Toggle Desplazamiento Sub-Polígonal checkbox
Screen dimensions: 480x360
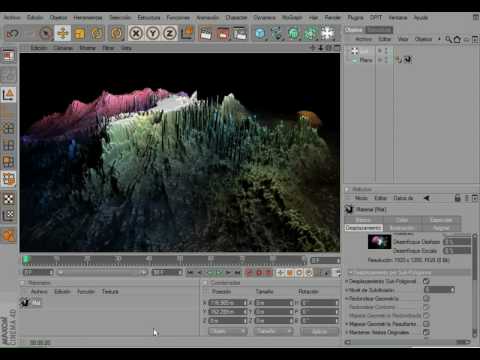coord(426,281)
